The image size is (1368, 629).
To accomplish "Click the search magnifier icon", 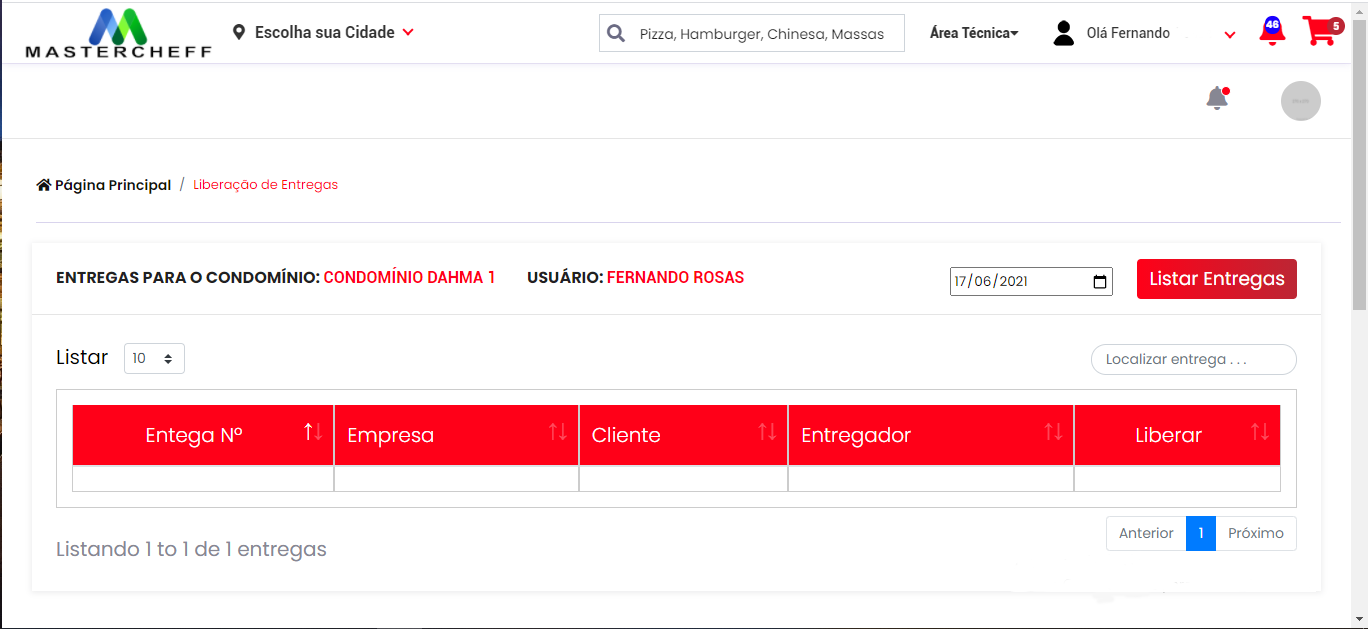I will tap(616, 33).
